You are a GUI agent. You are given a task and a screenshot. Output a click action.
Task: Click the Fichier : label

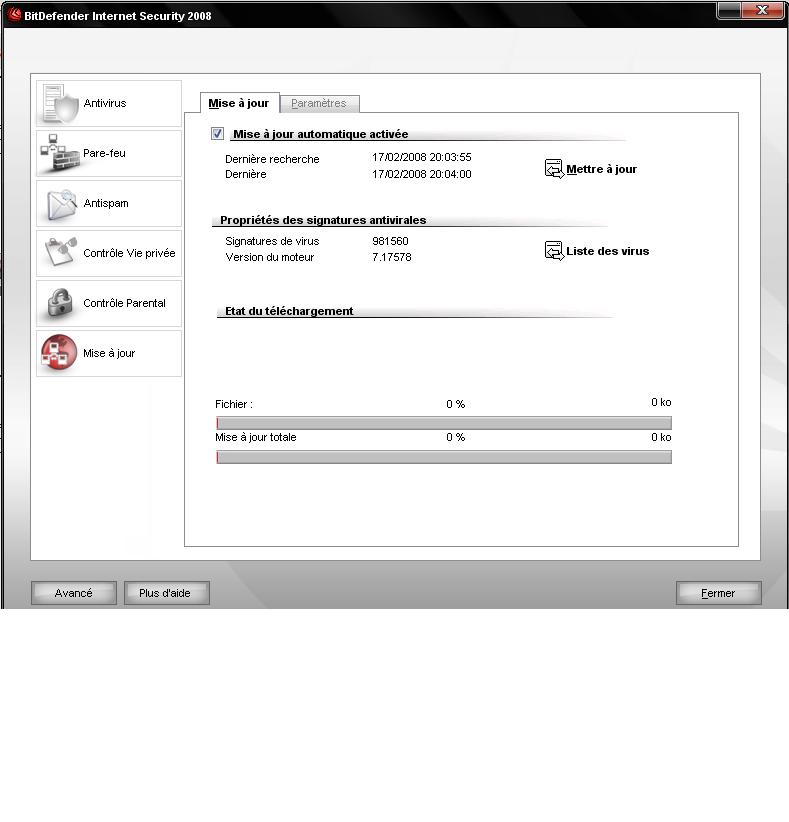coord(234,404)
